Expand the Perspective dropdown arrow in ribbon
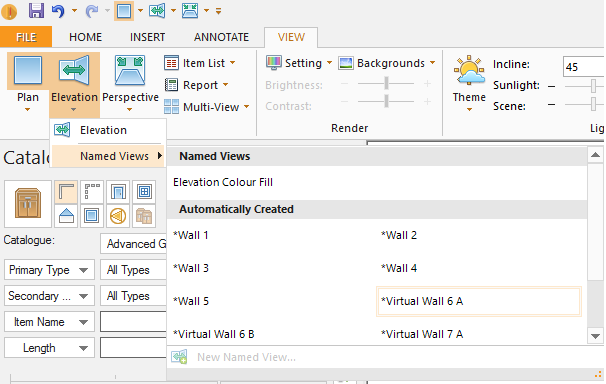This screenshot has width=606, height=384. [130, 110]
